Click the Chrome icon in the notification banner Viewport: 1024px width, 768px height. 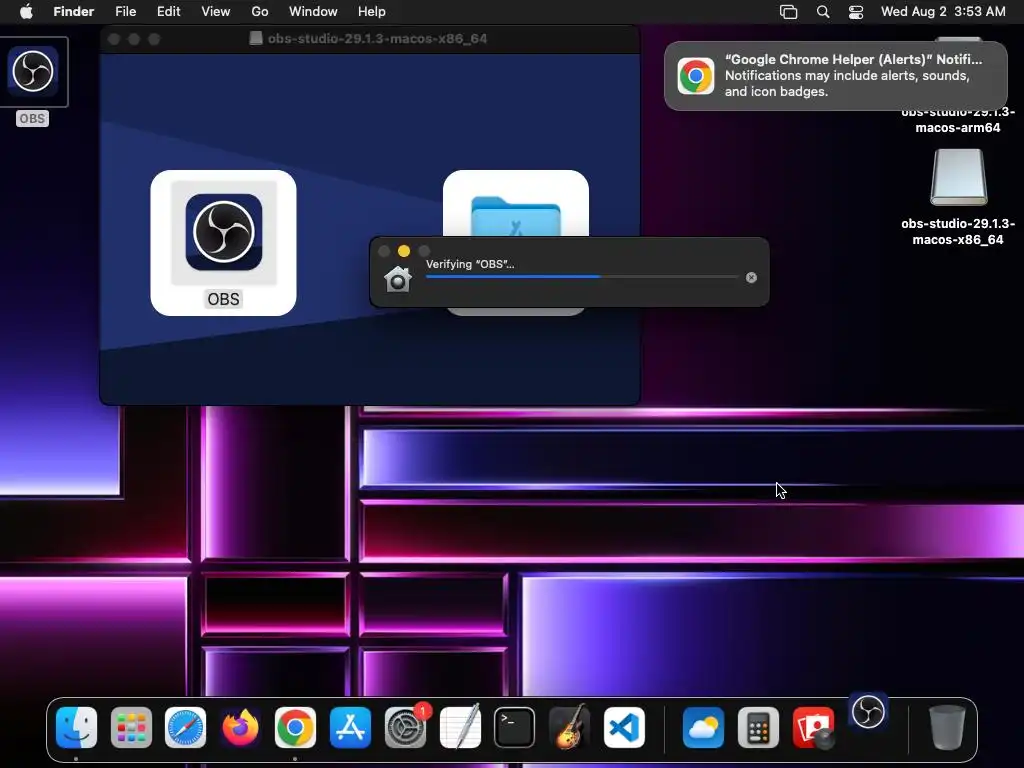point(696,76)
